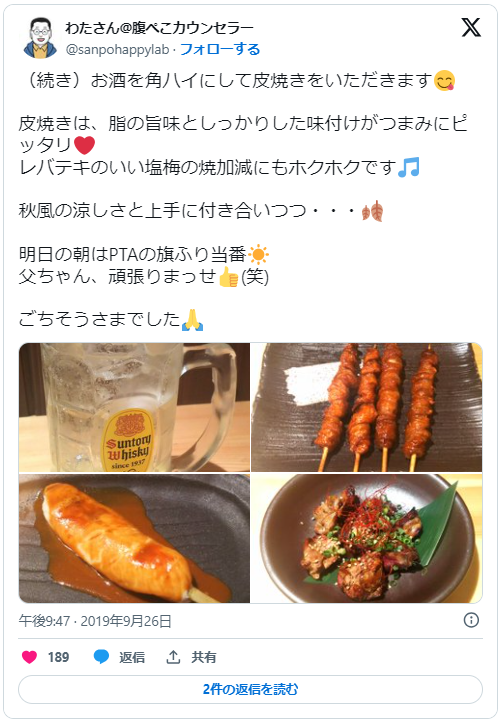Open the Suntory Whisky highball photo
This screenshot has width=503, height=725.
tap(134, 407)
